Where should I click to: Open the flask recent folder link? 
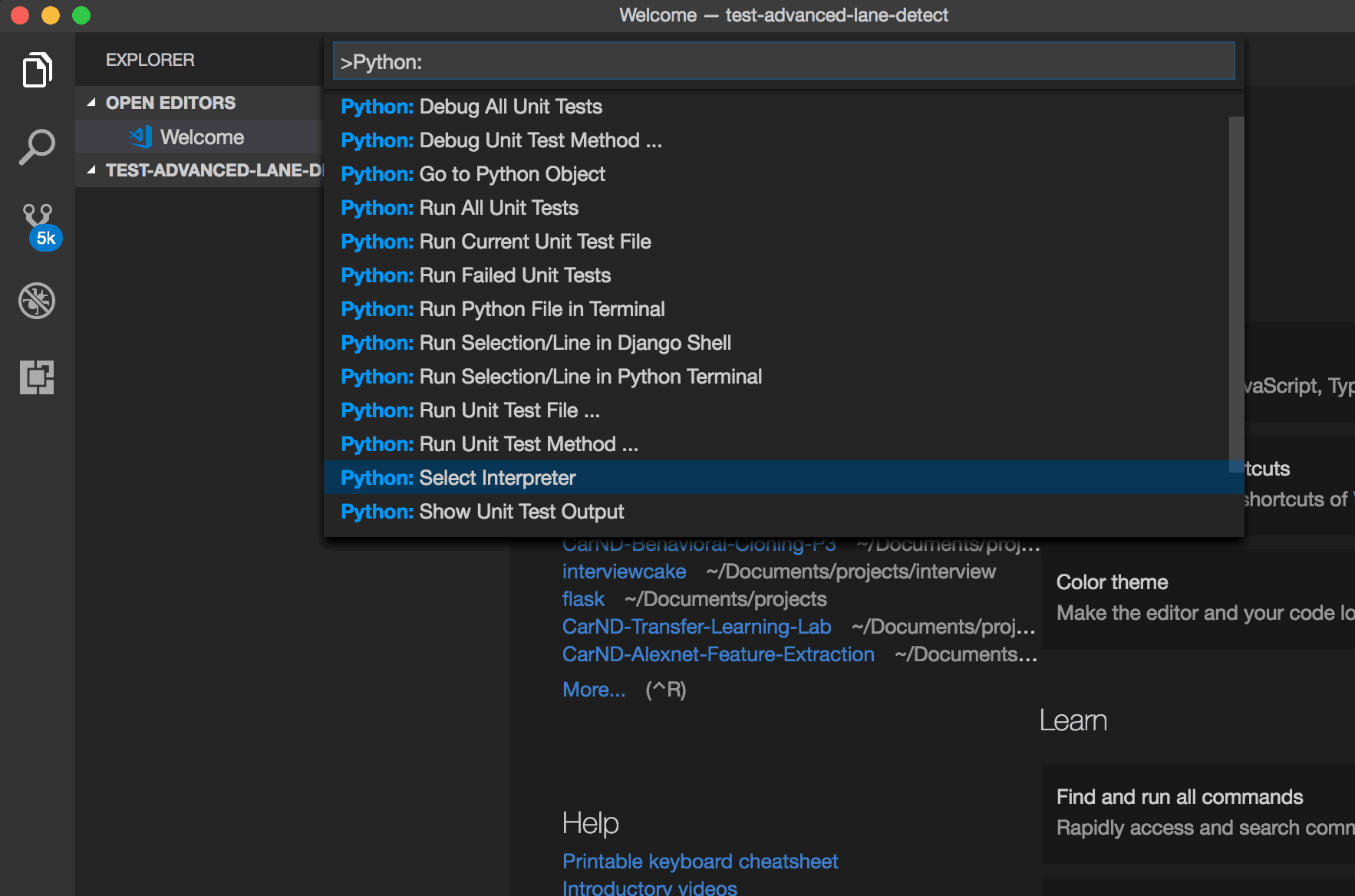583,599
